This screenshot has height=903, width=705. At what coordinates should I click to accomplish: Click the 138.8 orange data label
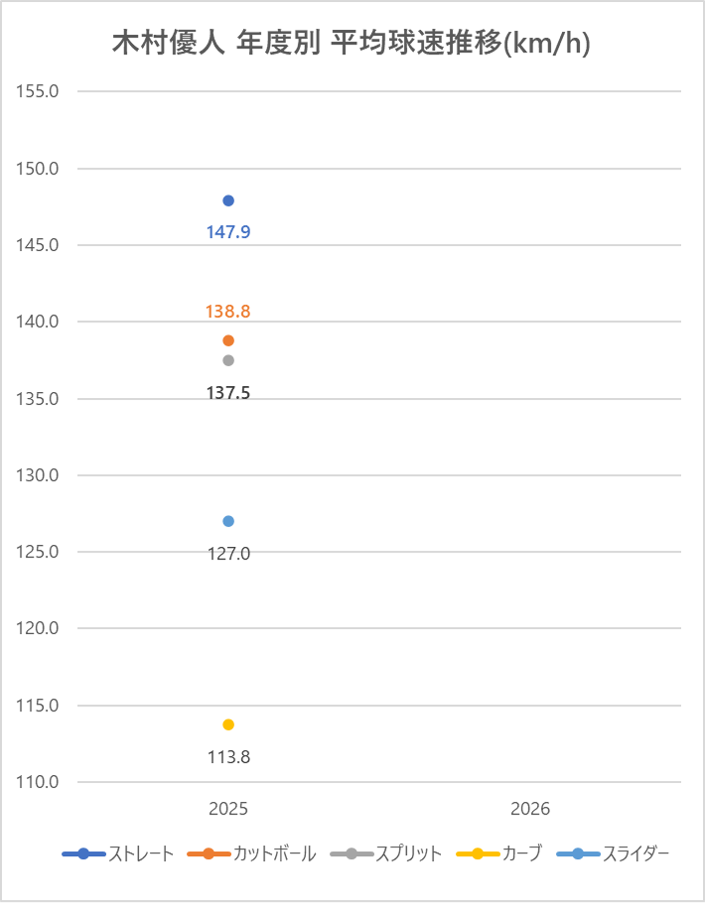tap(228, 312)
